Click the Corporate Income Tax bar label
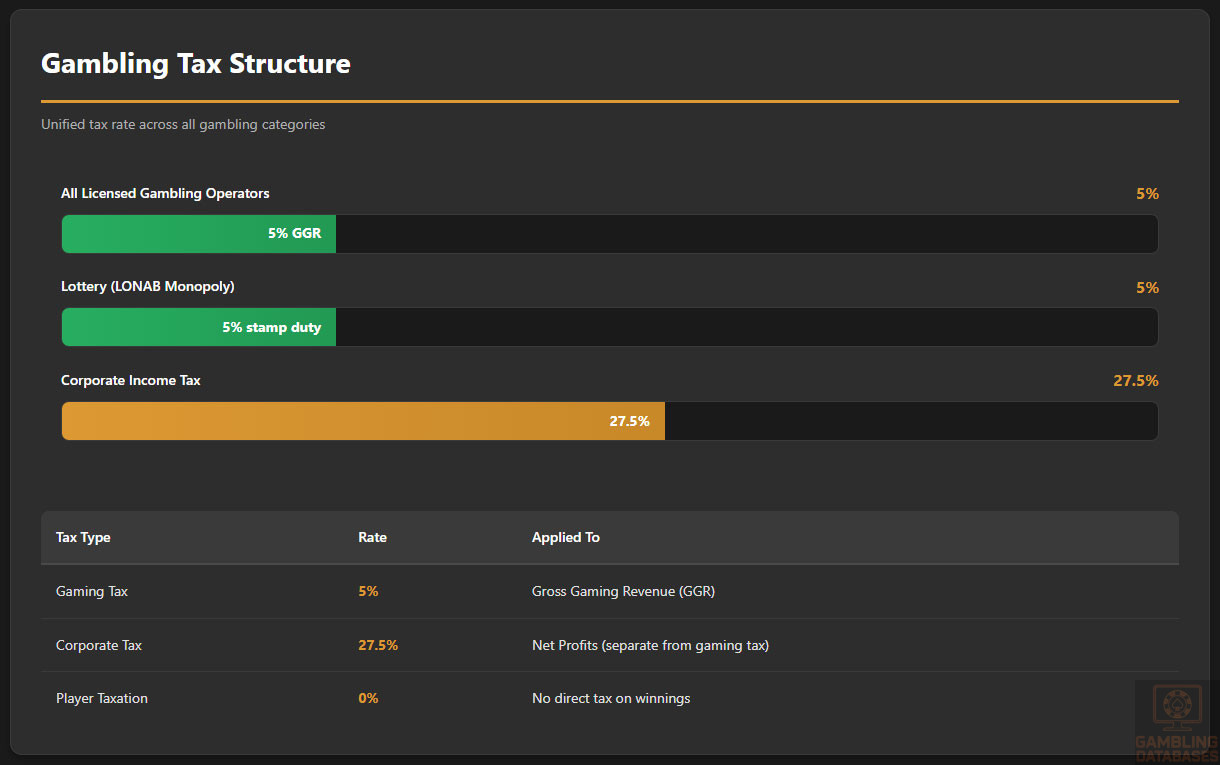This screenshot has width=1220, height=765. click(x=131, y=381)
